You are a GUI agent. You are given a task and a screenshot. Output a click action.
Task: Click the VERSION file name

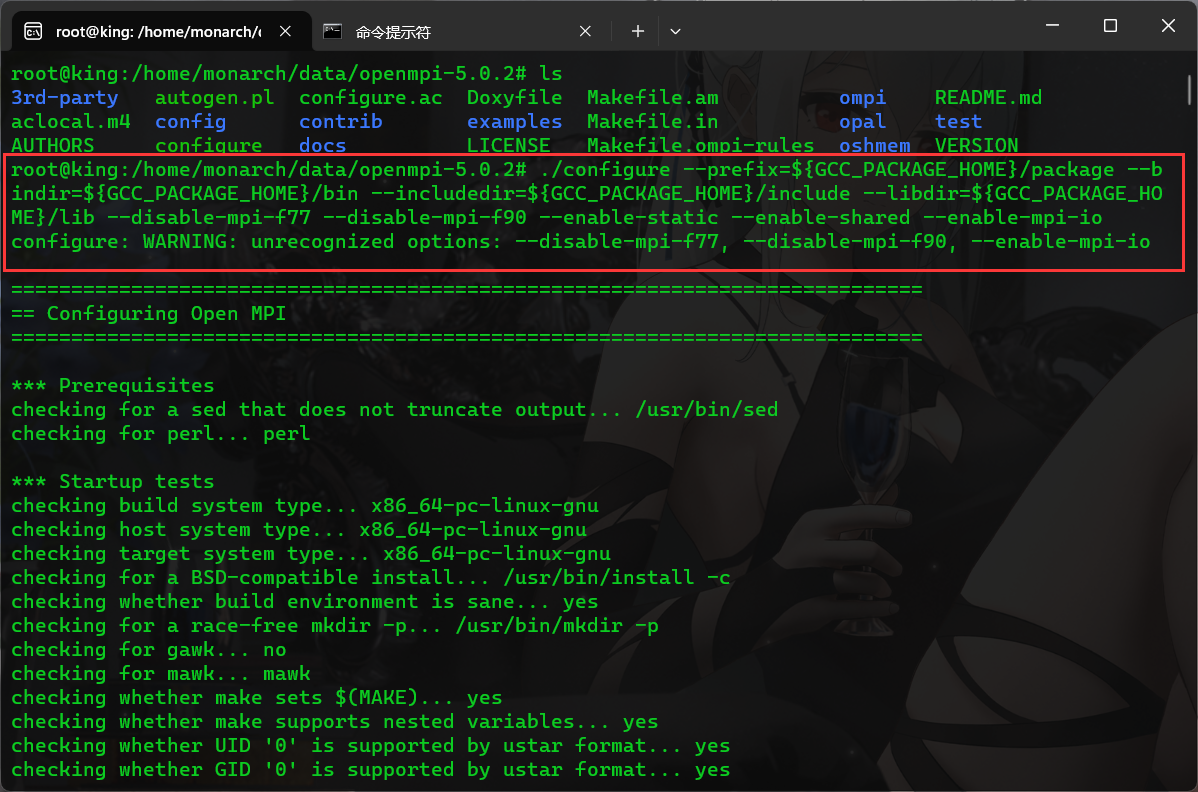[x=976, y=145]
